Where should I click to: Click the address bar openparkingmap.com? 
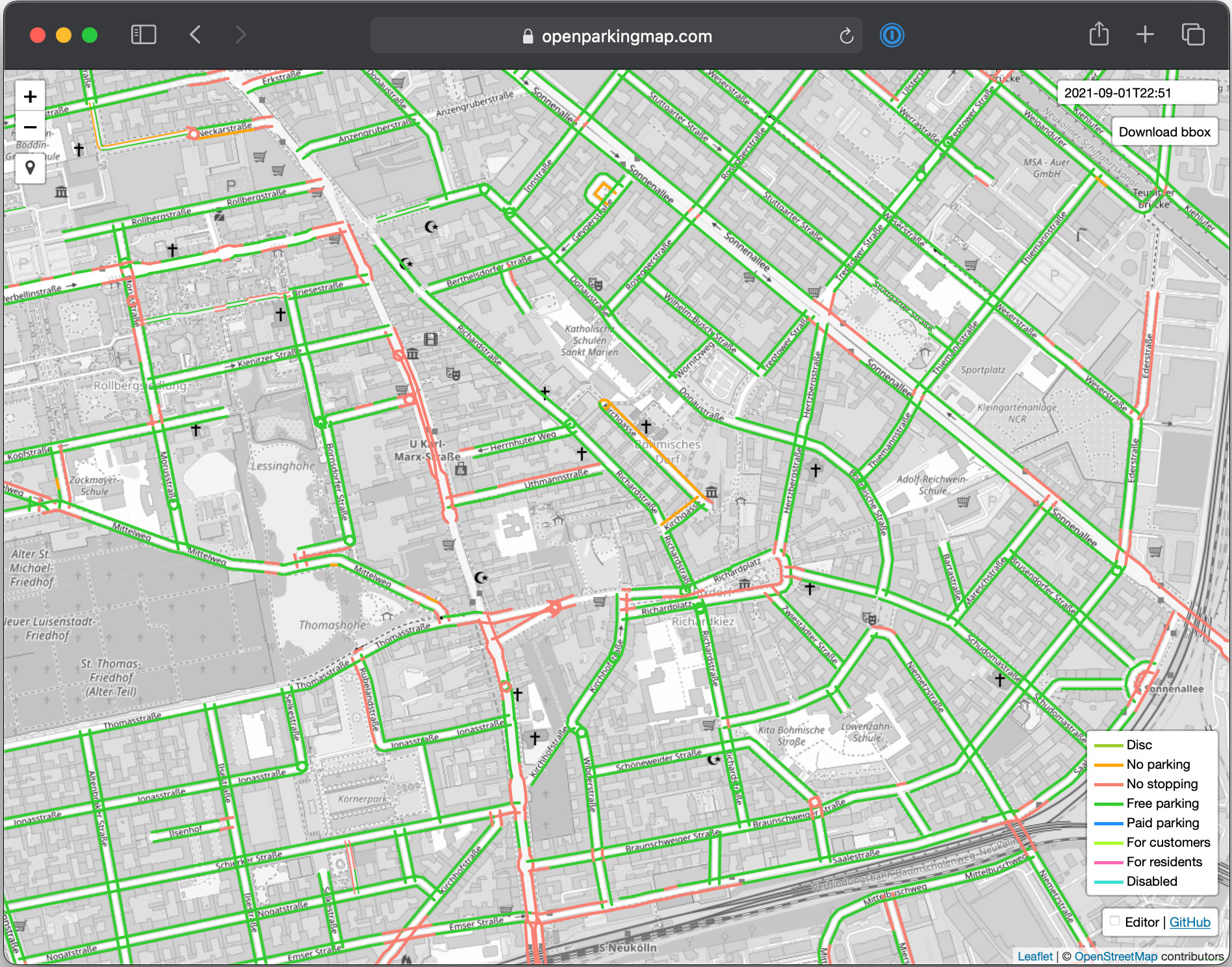[x=616, y=36]
